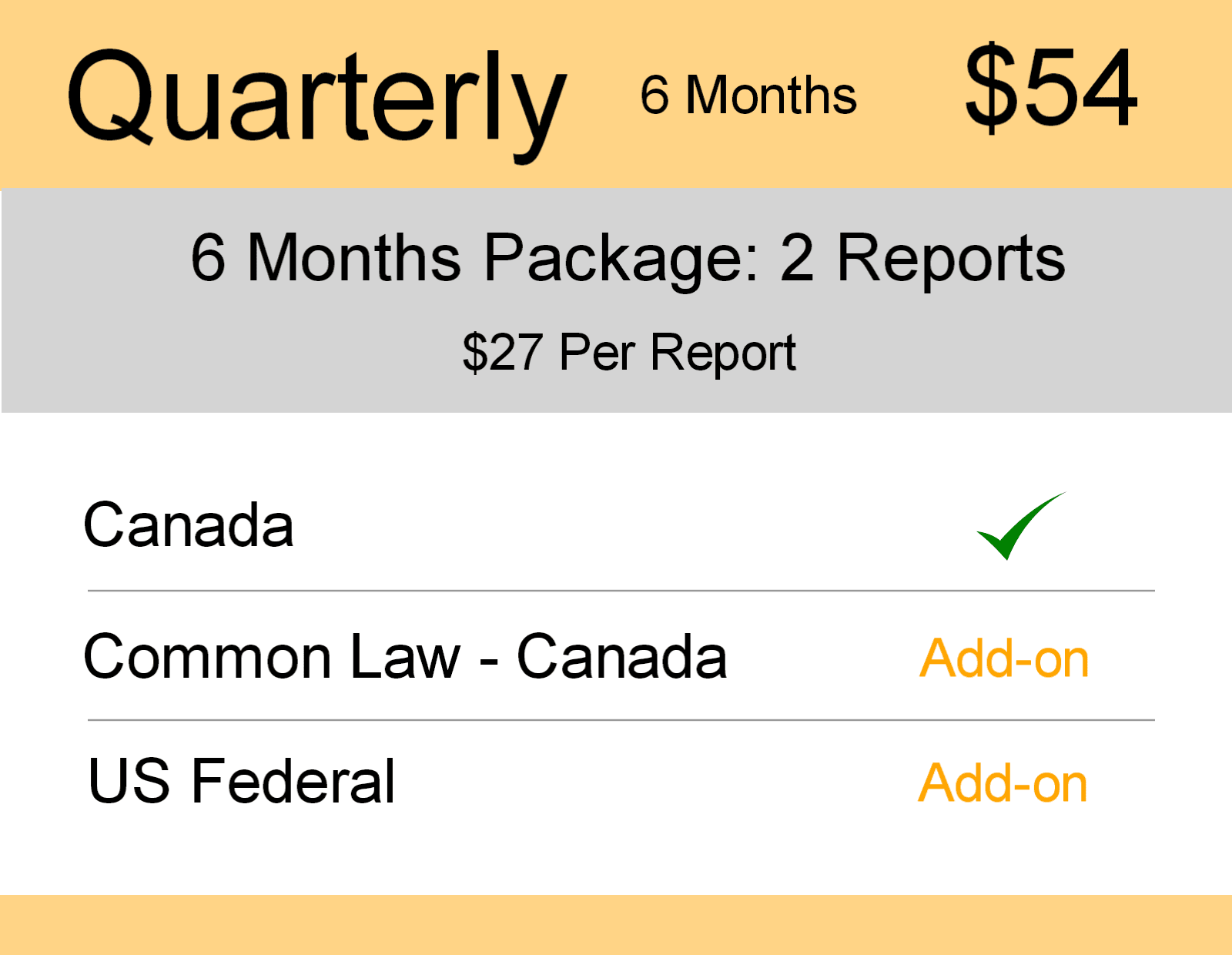Image resolution: width=1232 pixels, height=955 pixels.
Task: Click the Add-on link for Common Law - Canada
Action: [x=1004, y=659]
